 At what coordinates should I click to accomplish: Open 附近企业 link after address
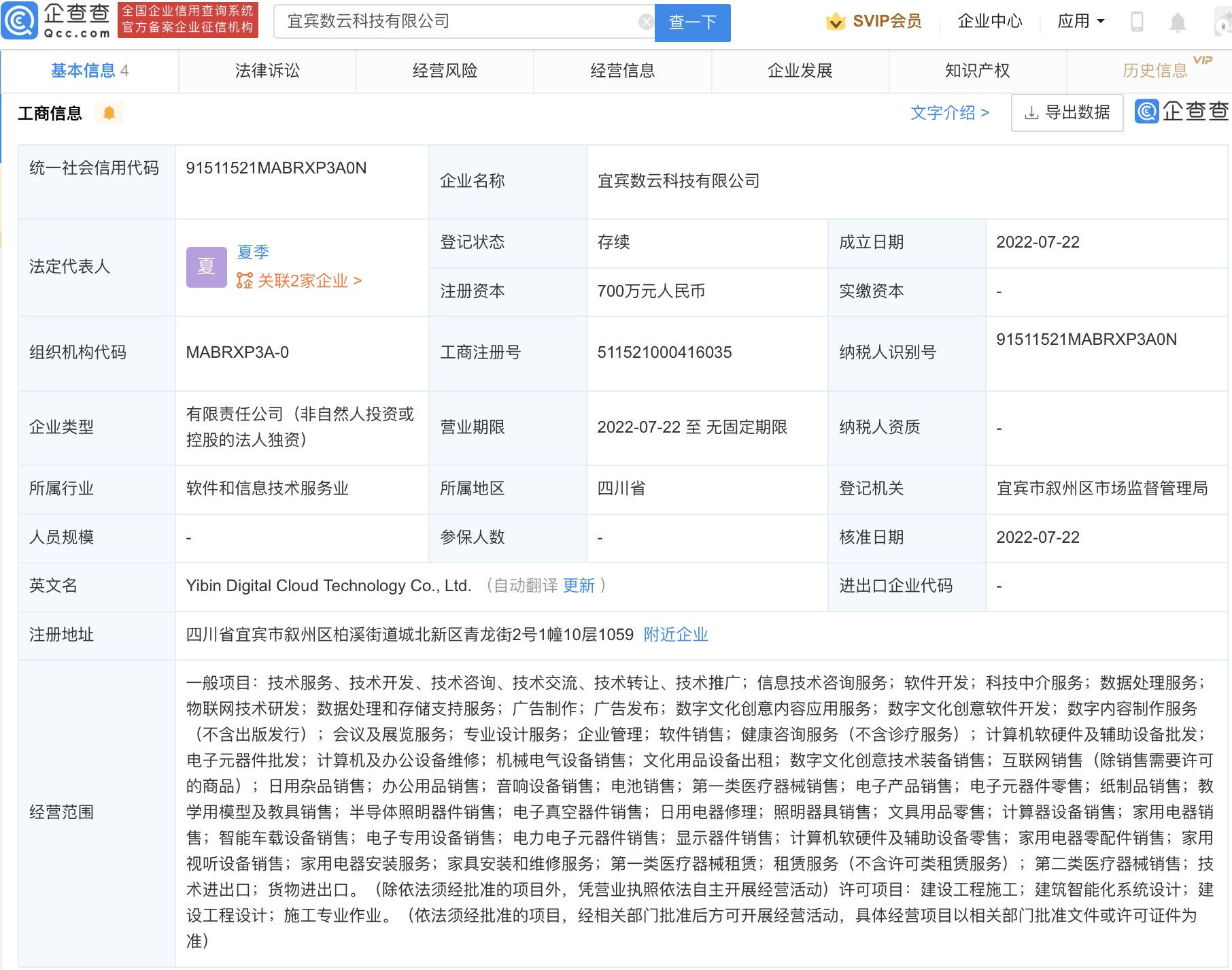[x=676, y=635]
